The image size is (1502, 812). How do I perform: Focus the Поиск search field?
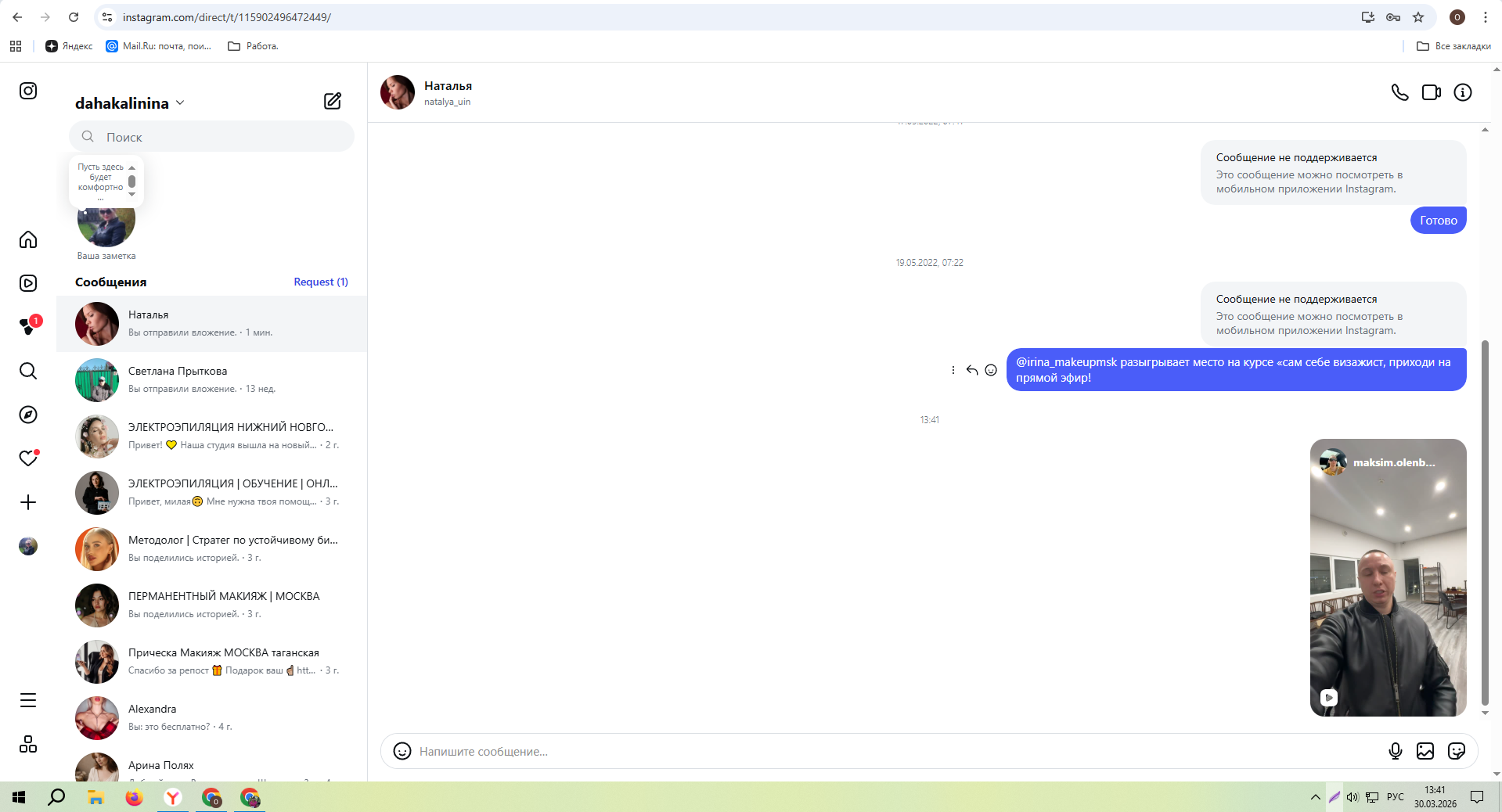[211, 137]
